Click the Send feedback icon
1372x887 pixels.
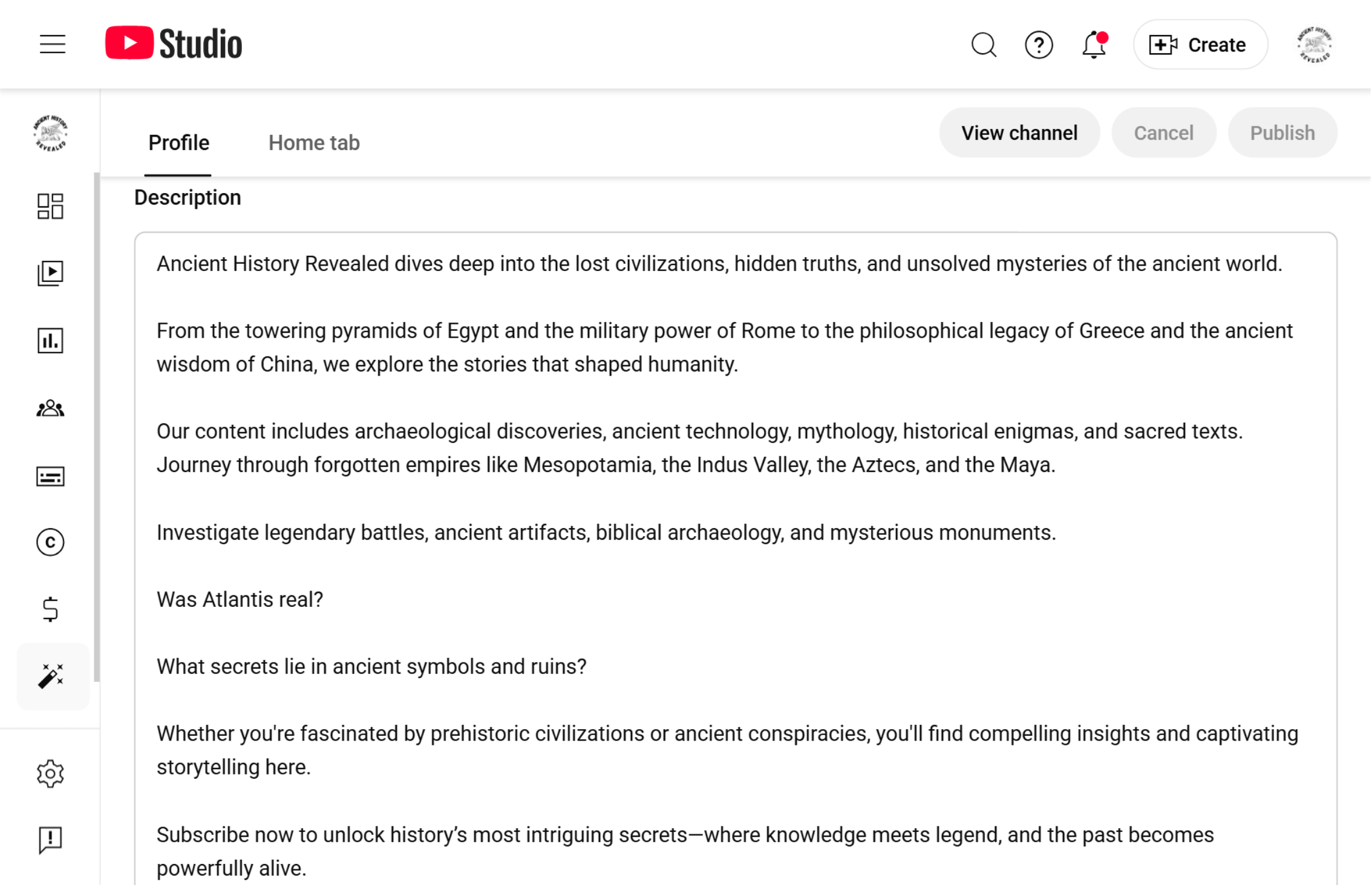click(x=50, y=840)
